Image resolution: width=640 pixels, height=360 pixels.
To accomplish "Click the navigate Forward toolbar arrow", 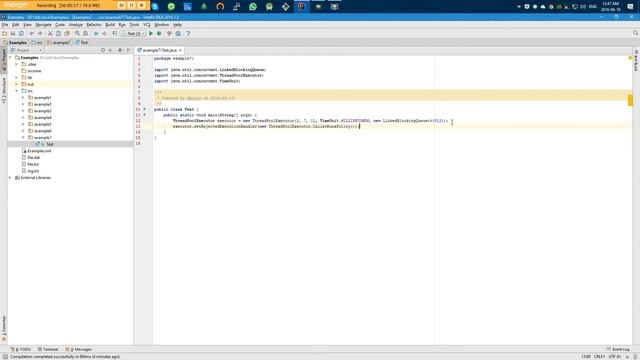I will coord(104,33).
